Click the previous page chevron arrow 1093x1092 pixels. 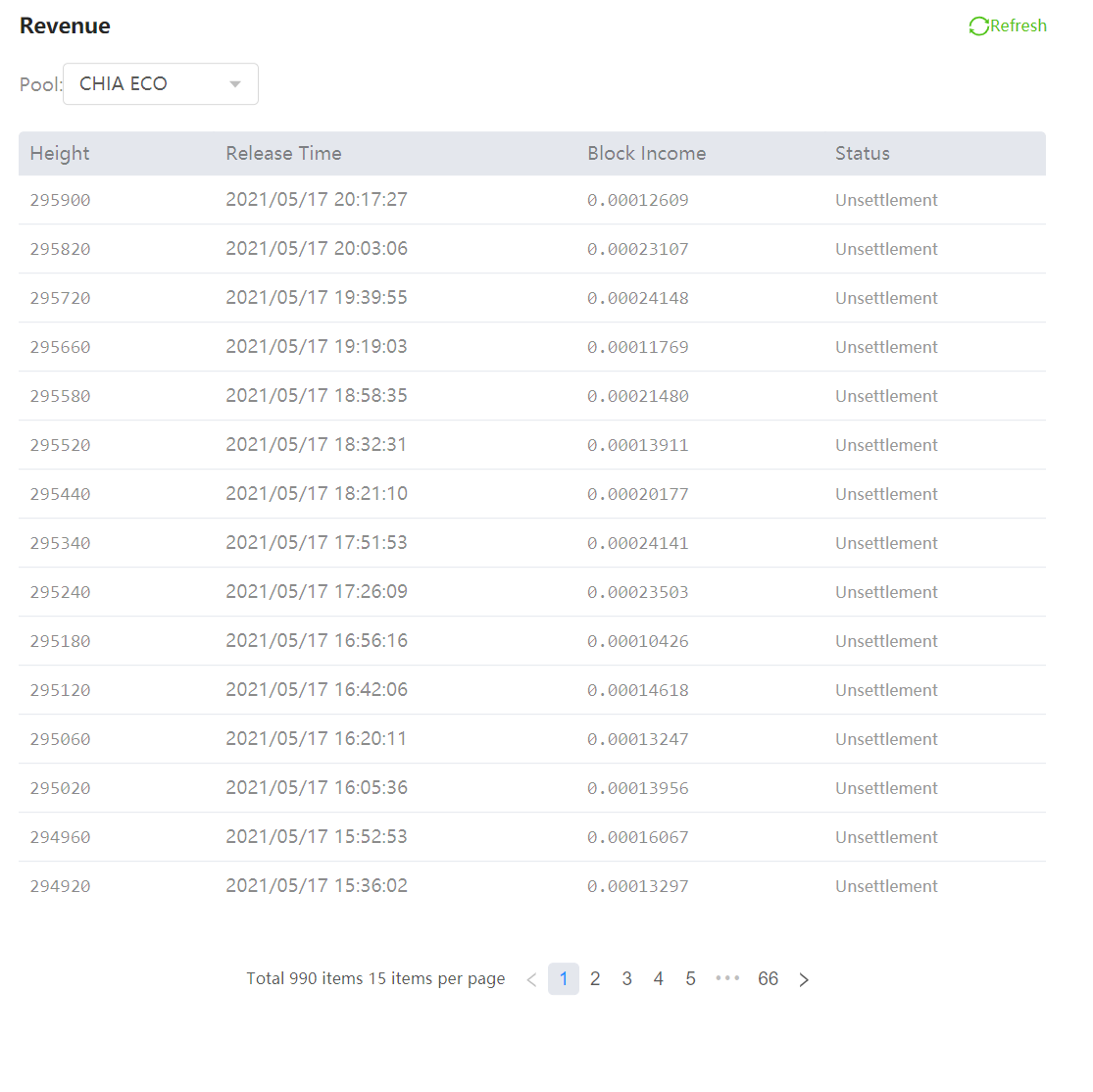[x=530, y=978]
